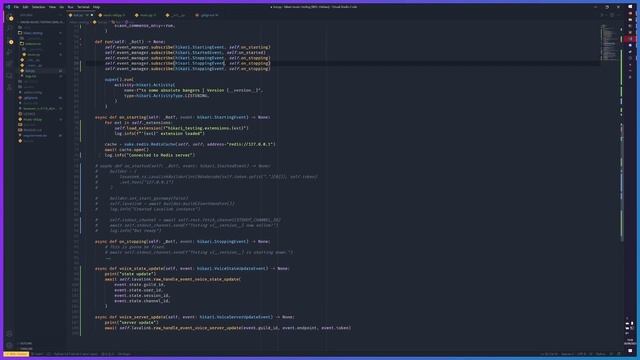Click the print("server update") line
The image size is (640, 360).
pos(131,322)
